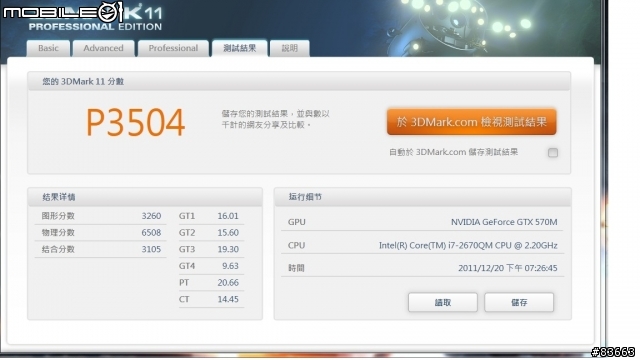The image size is (640, 360).
Task: Click the 物理分數 label
Action: 58,233
